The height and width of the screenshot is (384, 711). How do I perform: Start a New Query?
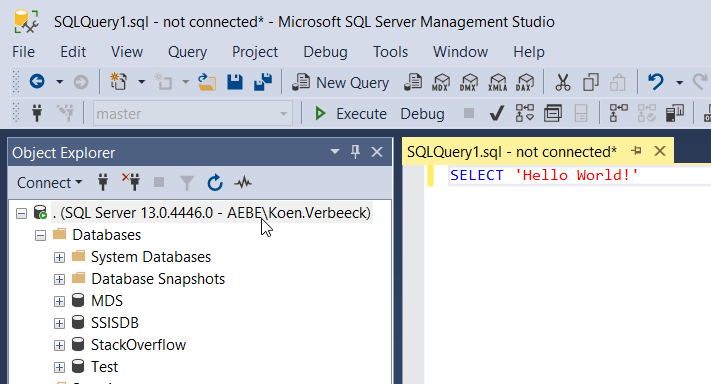[x=340, y=83]
